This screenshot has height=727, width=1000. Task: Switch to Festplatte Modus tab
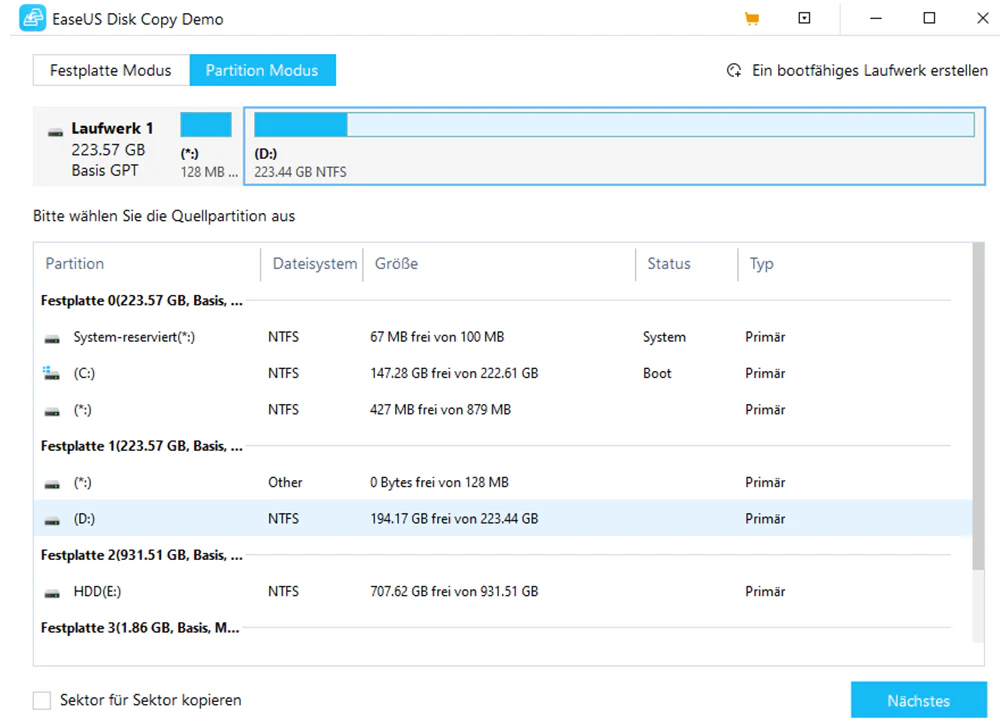tap(111, 70)
